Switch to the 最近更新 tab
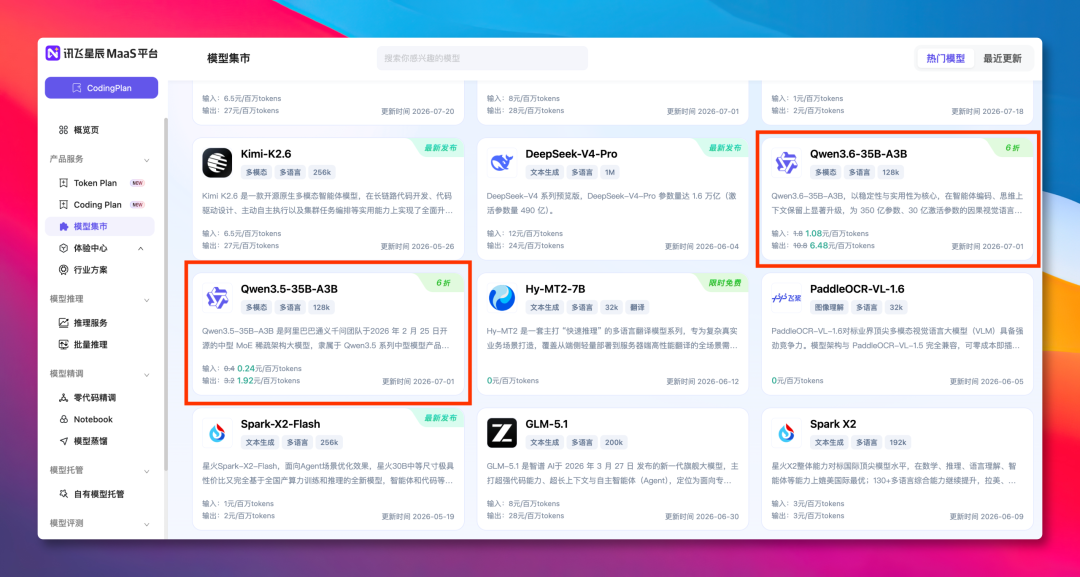 click(1002, 59)
